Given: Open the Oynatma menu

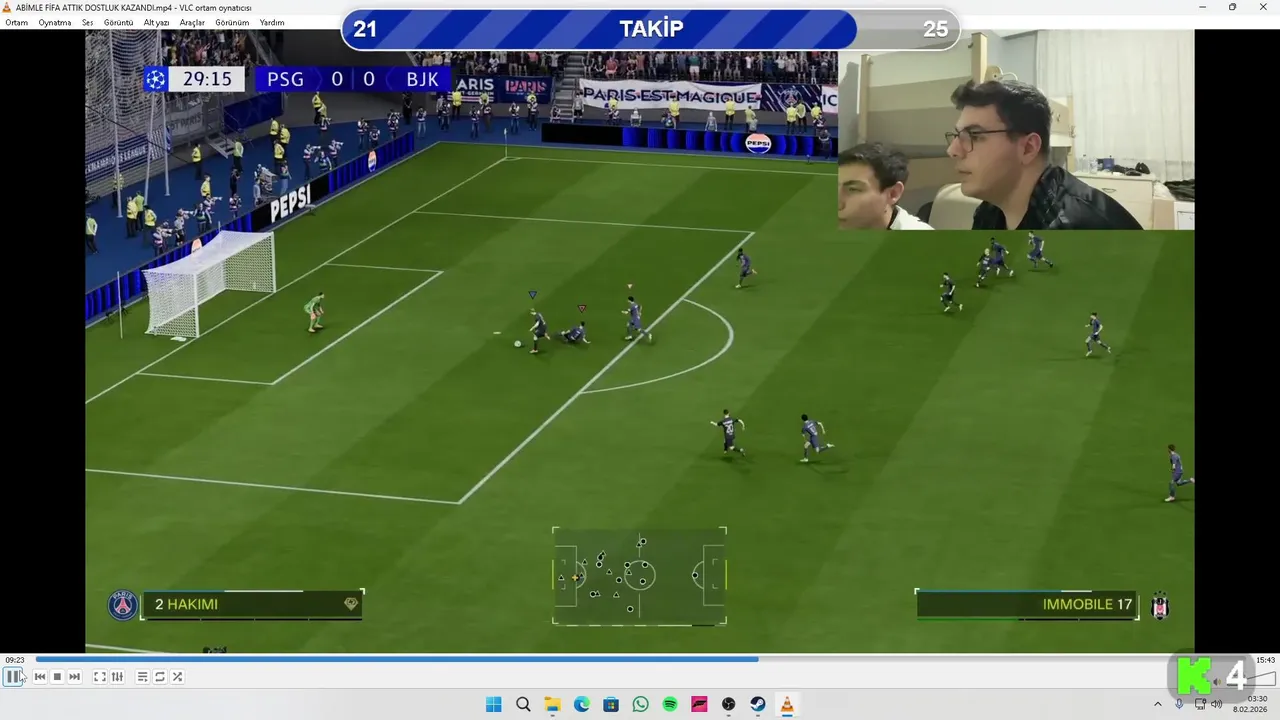Looking at the screenshot, I should coord(55,22).
